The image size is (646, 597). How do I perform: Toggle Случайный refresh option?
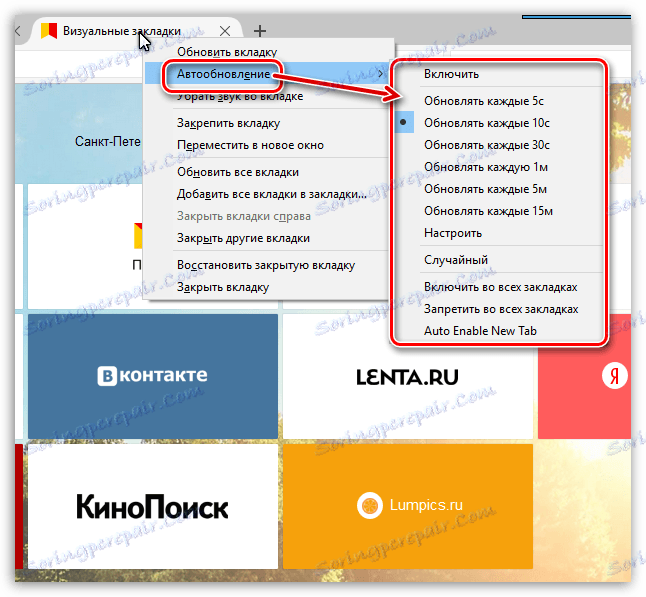[x=499, y=260]
